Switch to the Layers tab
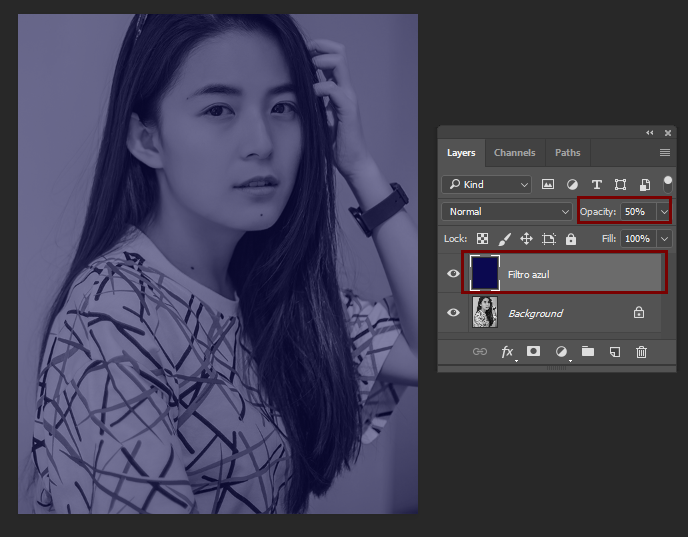Viewport: 688px width, 537px height. click(461, 153)
